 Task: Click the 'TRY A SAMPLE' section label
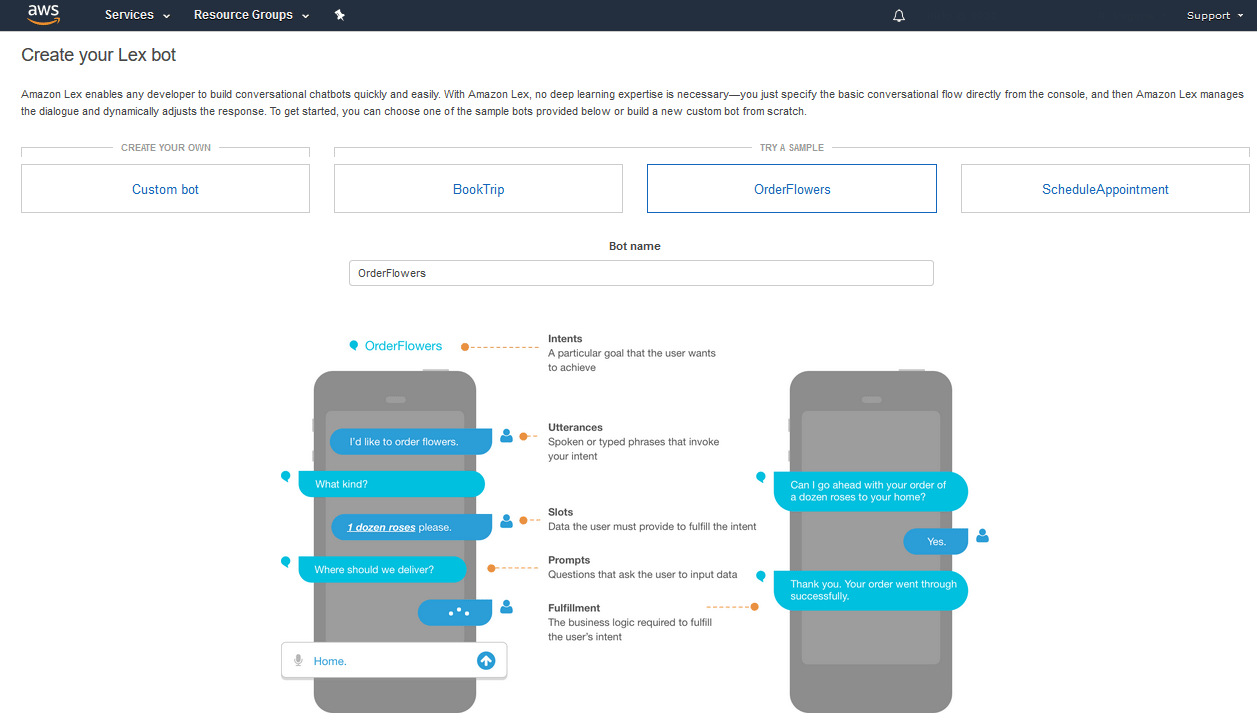792,148
